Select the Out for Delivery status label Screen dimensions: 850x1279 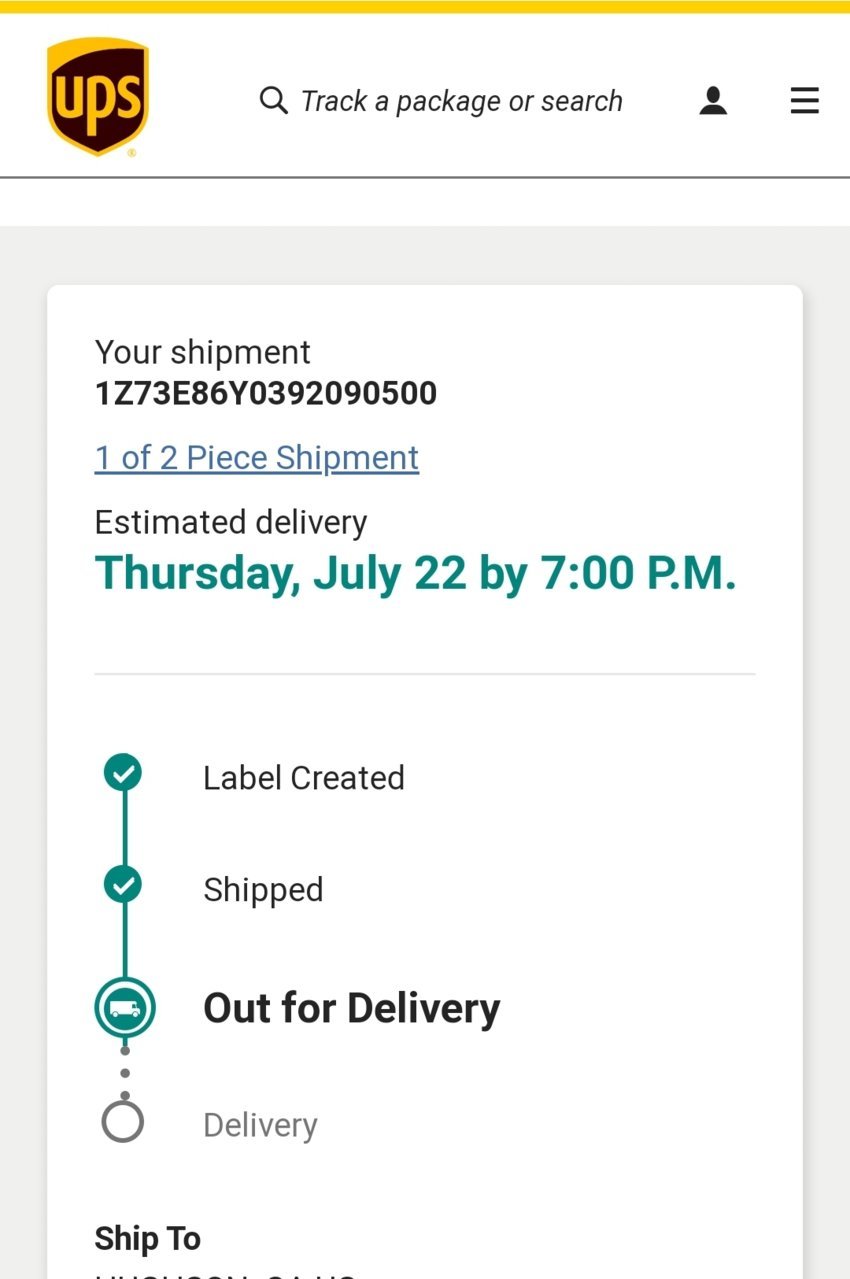tap(352, 1008)
